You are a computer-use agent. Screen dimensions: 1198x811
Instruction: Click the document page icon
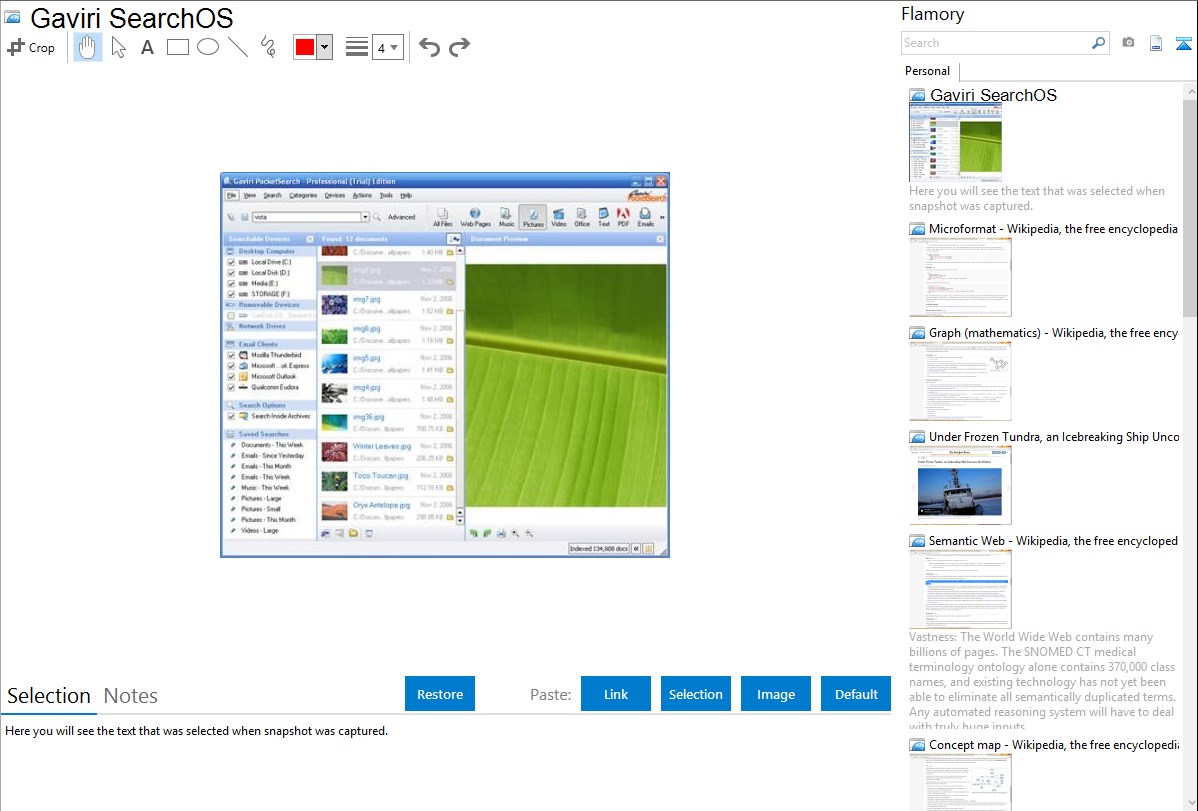point(1156,43)
